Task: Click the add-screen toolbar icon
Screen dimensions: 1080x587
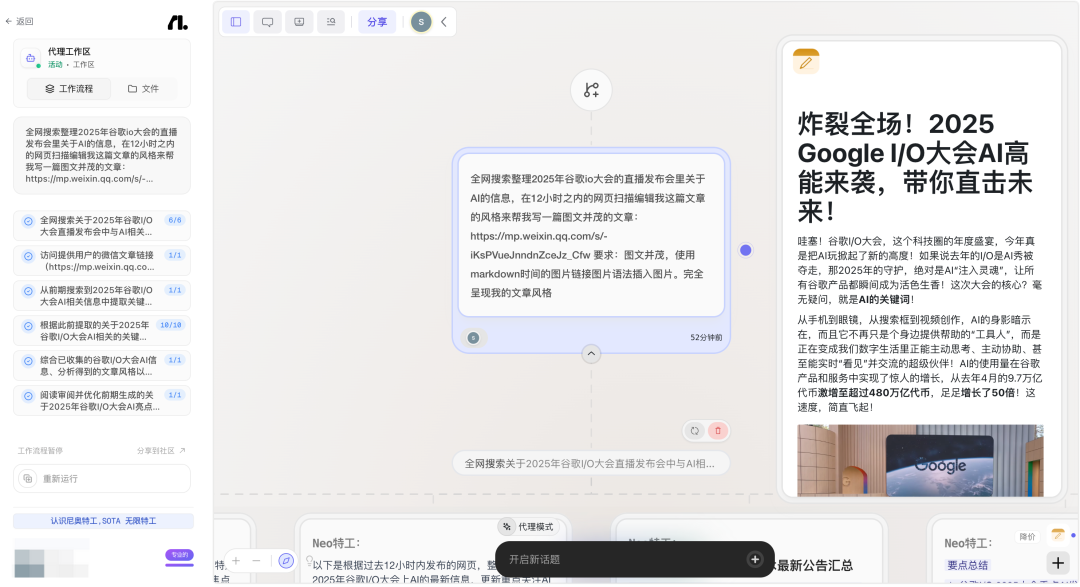Action: click(x=299, y=22)
